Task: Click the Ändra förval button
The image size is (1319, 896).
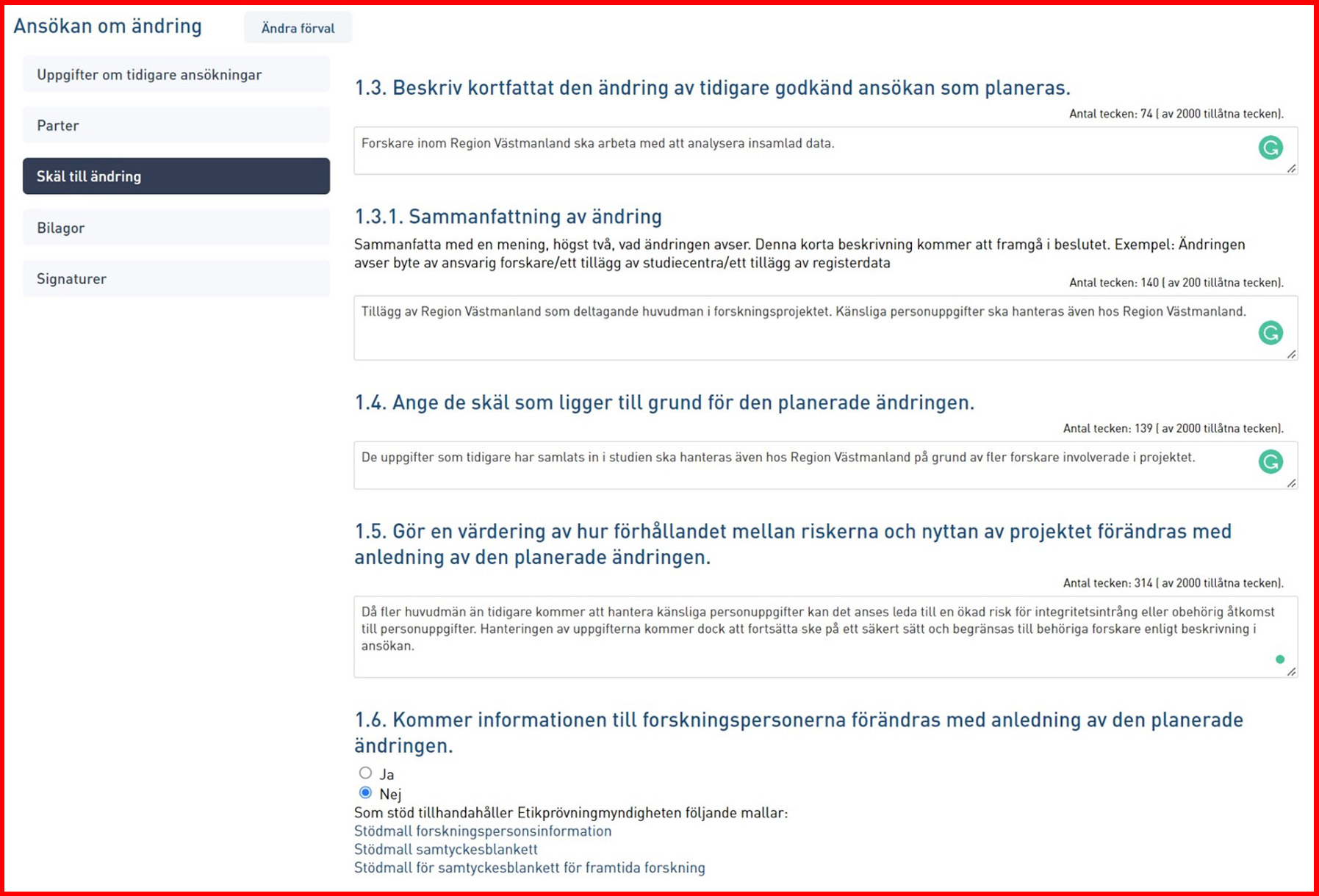Action: [298, 28]
